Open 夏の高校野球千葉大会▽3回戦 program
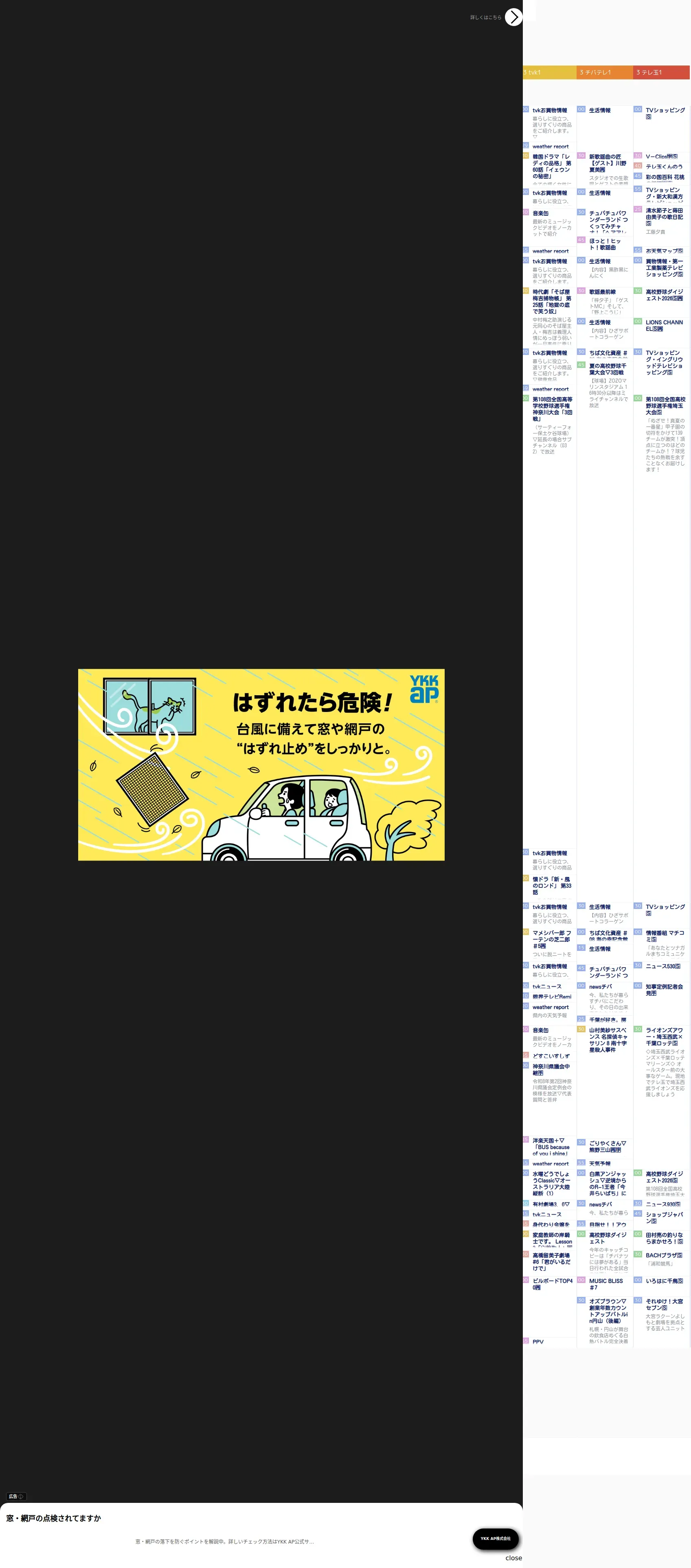The image size is (691, 1568). (x=608, y=369)
